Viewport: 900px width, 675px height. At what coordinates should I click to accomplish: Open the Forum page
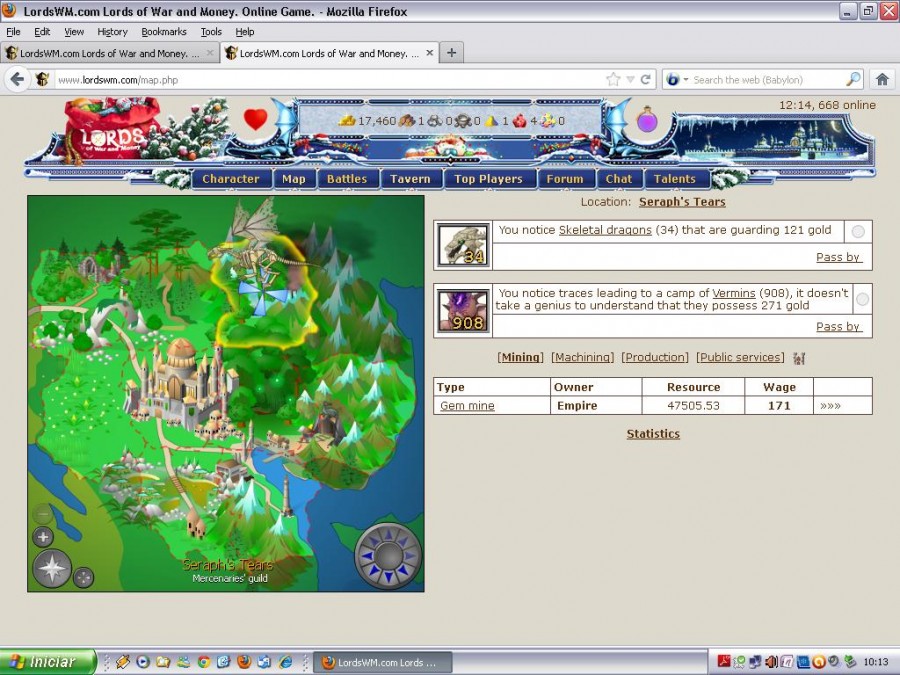tap(565, 179)
